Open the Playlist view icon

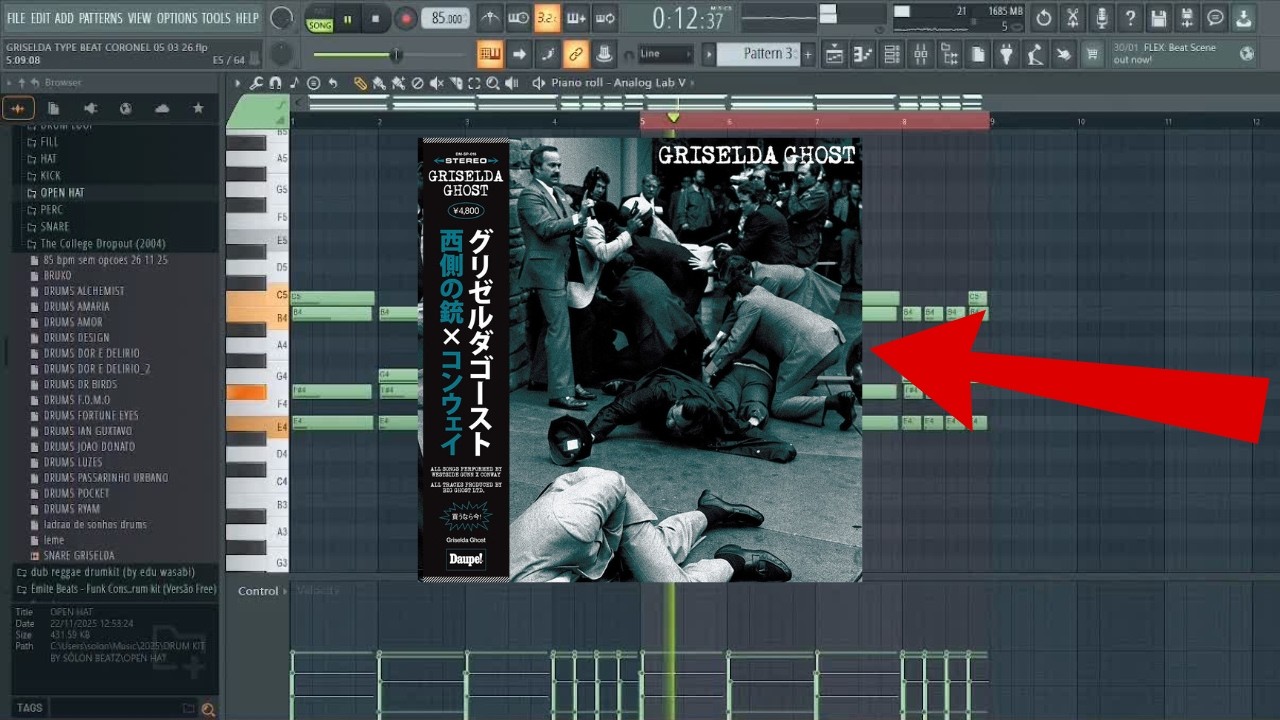(x=834, y=54)
